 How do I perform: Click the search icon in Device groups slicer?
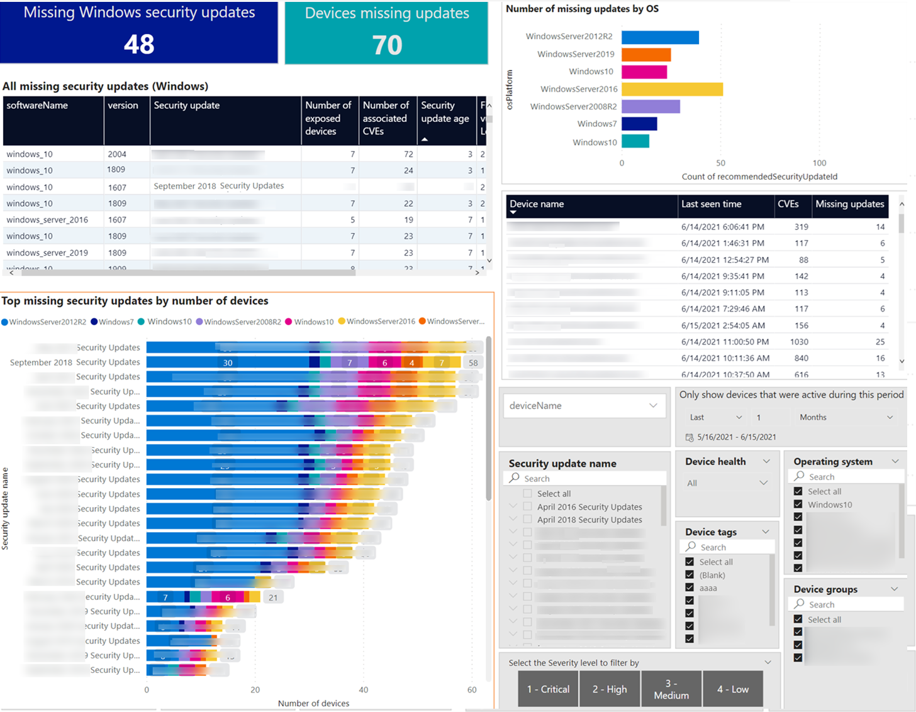click(799, 604)
